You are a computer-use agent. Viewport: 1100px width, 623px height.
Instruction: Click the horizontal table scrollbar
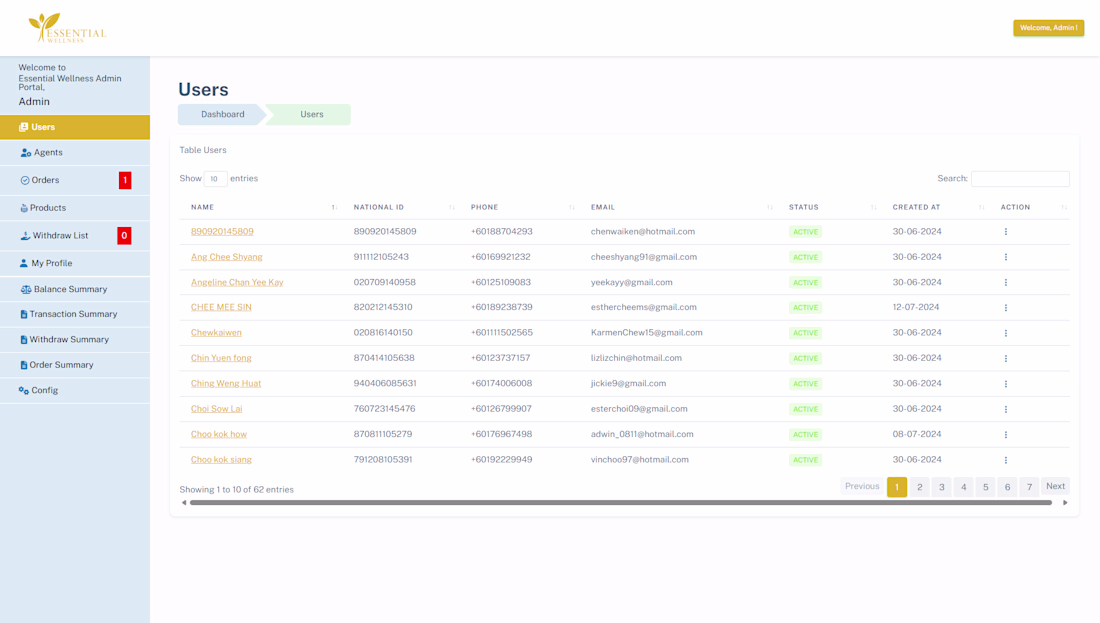[621, 502]
